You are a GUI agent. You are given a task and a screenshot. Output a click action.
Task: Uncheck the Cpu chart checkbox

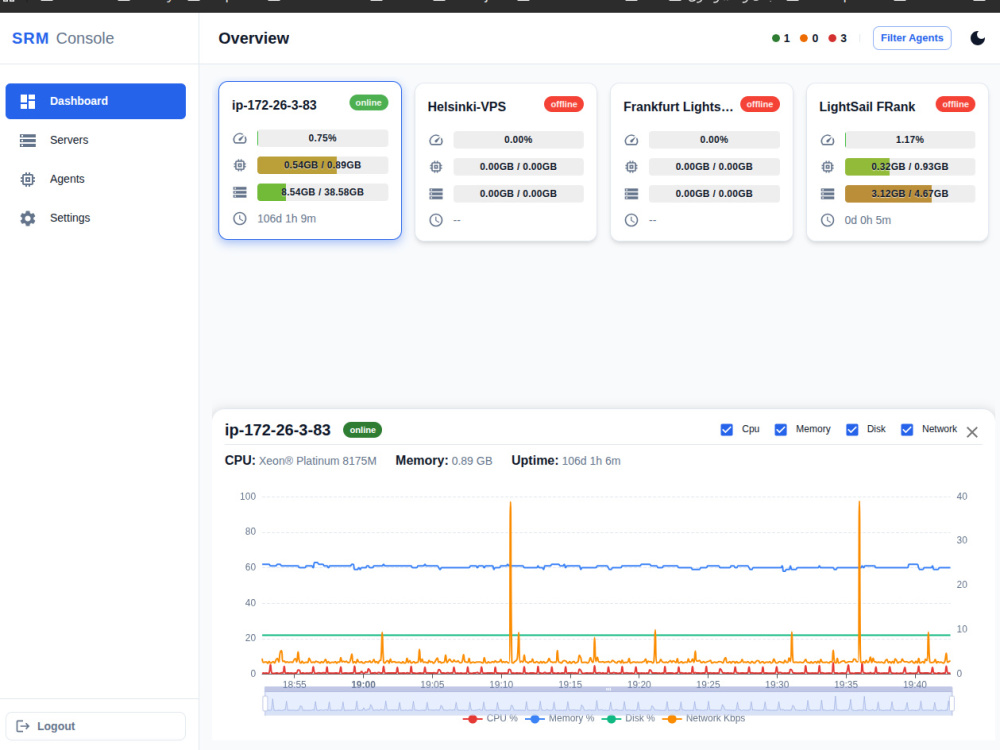tap(726, 429)
